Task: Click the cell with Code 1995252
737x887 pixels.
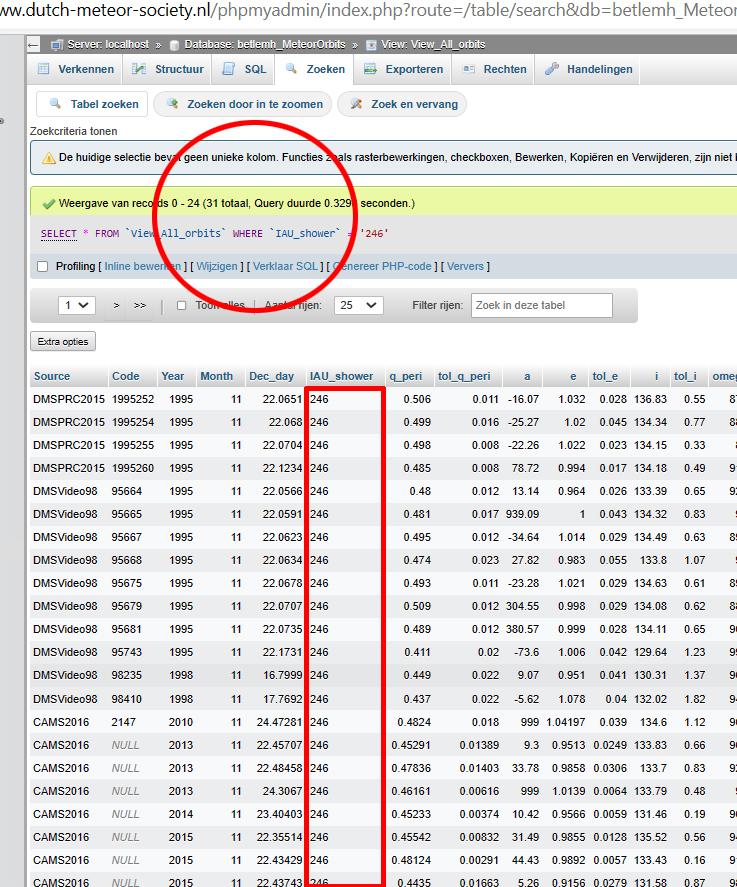Action: tap(133, 399)
